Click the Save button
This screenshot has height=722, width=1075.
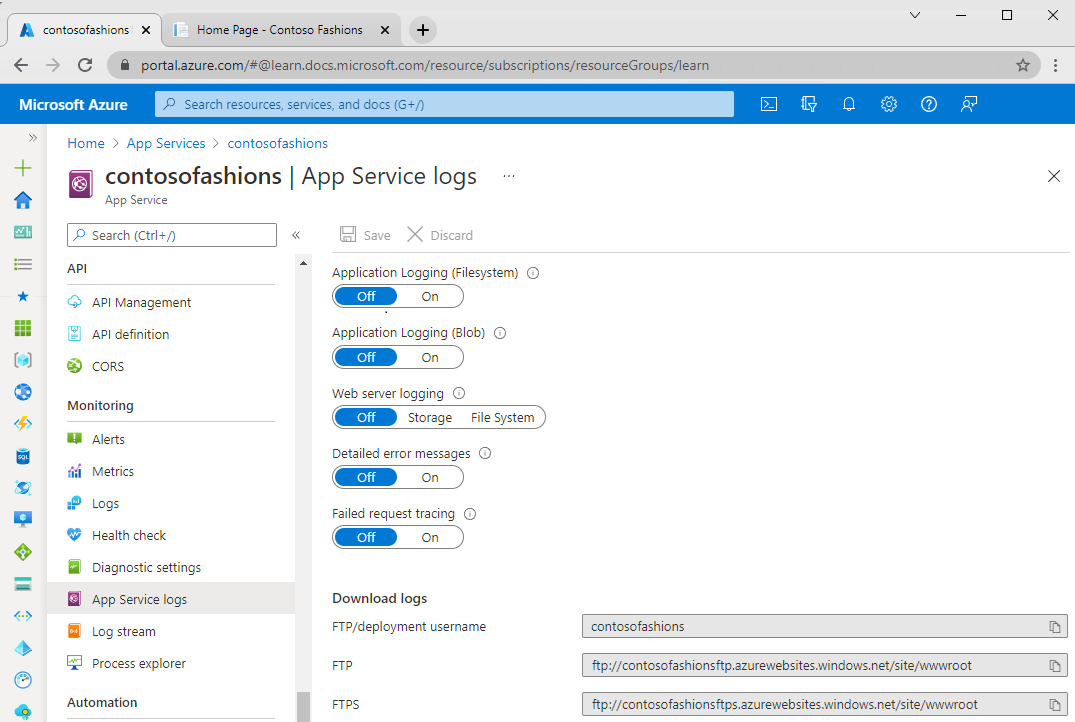click(x=365, y=235)
